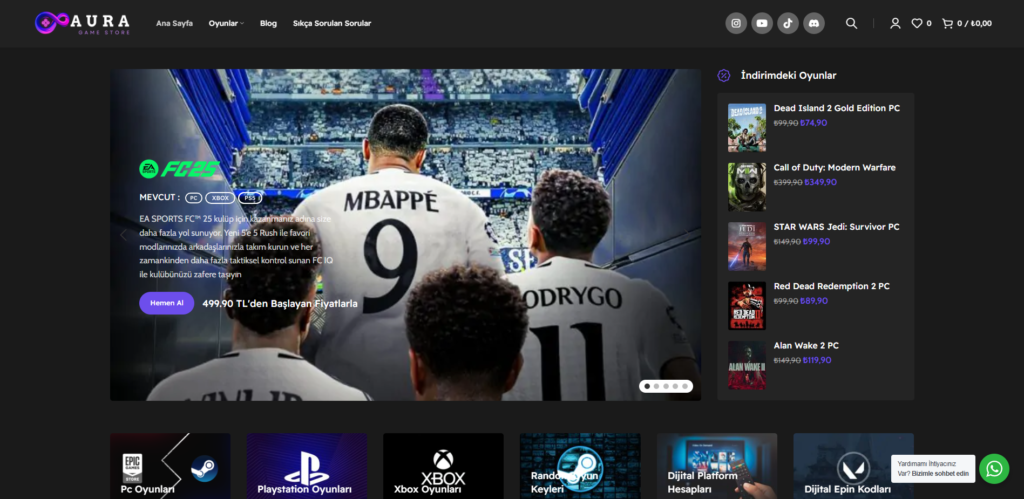
Task: Open the Playstation Oyunları category tile
Action: pos(305,466)
